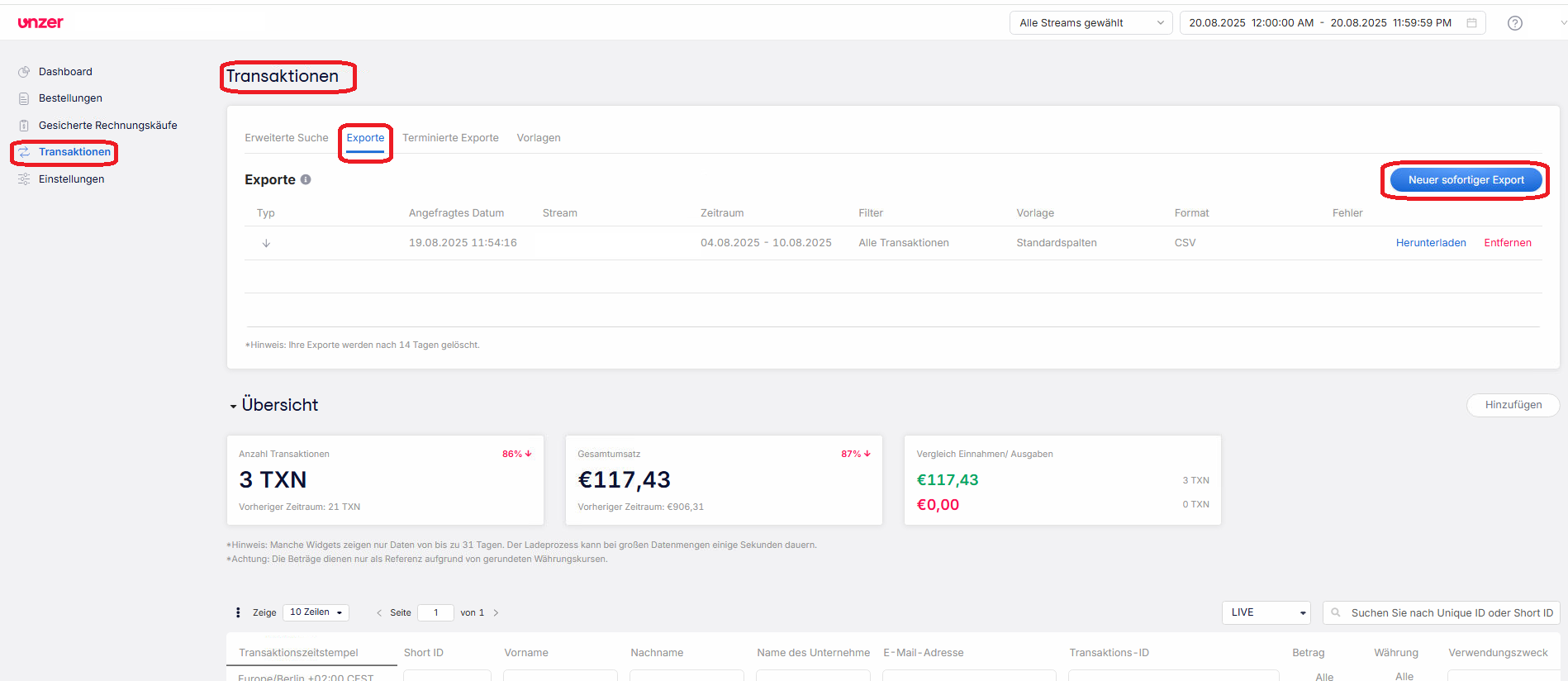The image size is (1568, 681).
Task: Go to next page arrow
Action: coord(496,612)
